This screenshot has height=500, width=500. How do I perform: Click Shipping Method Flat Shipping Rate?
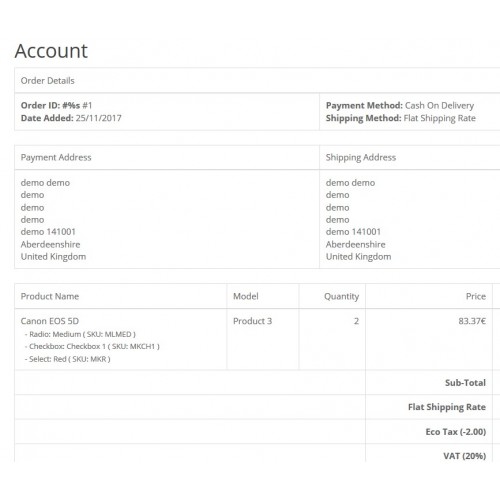(x=400, y=118)
